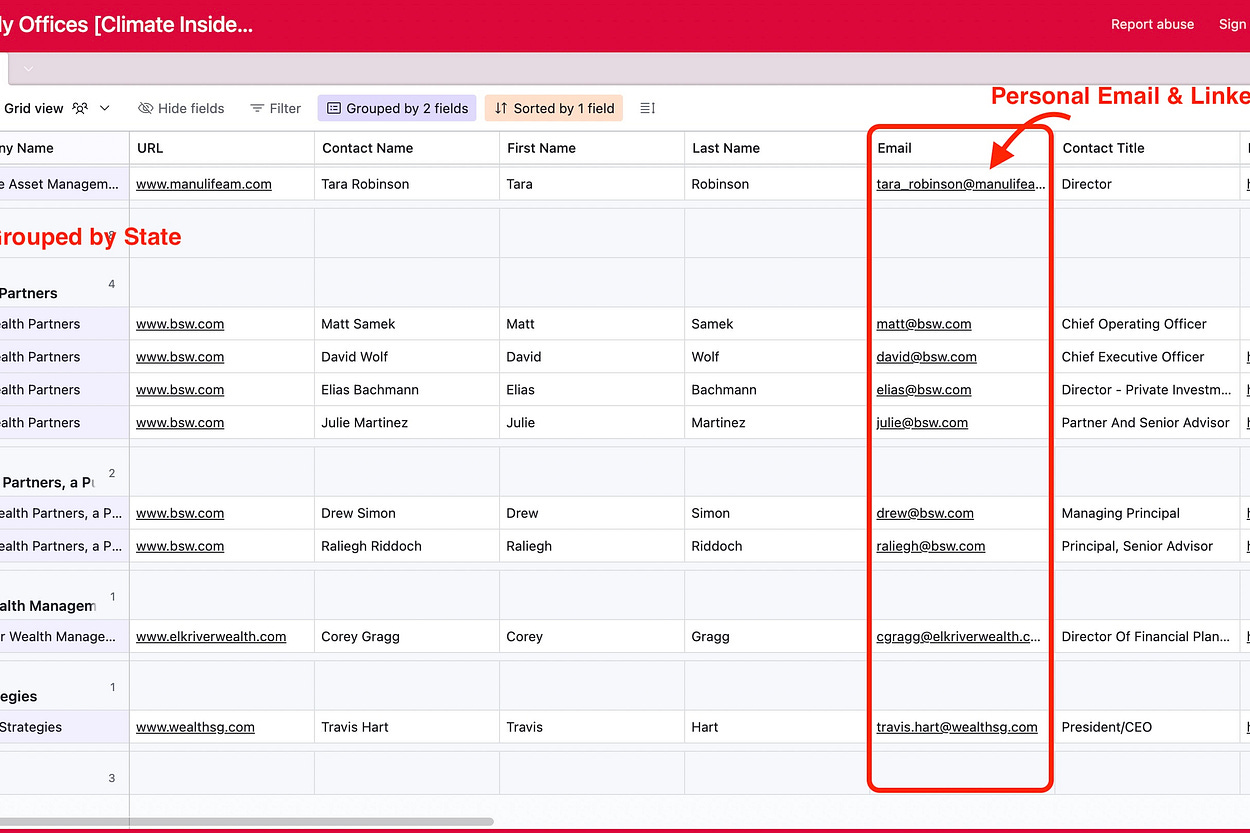Open the www.elkriverwealth.com link

tap(211, 636)
